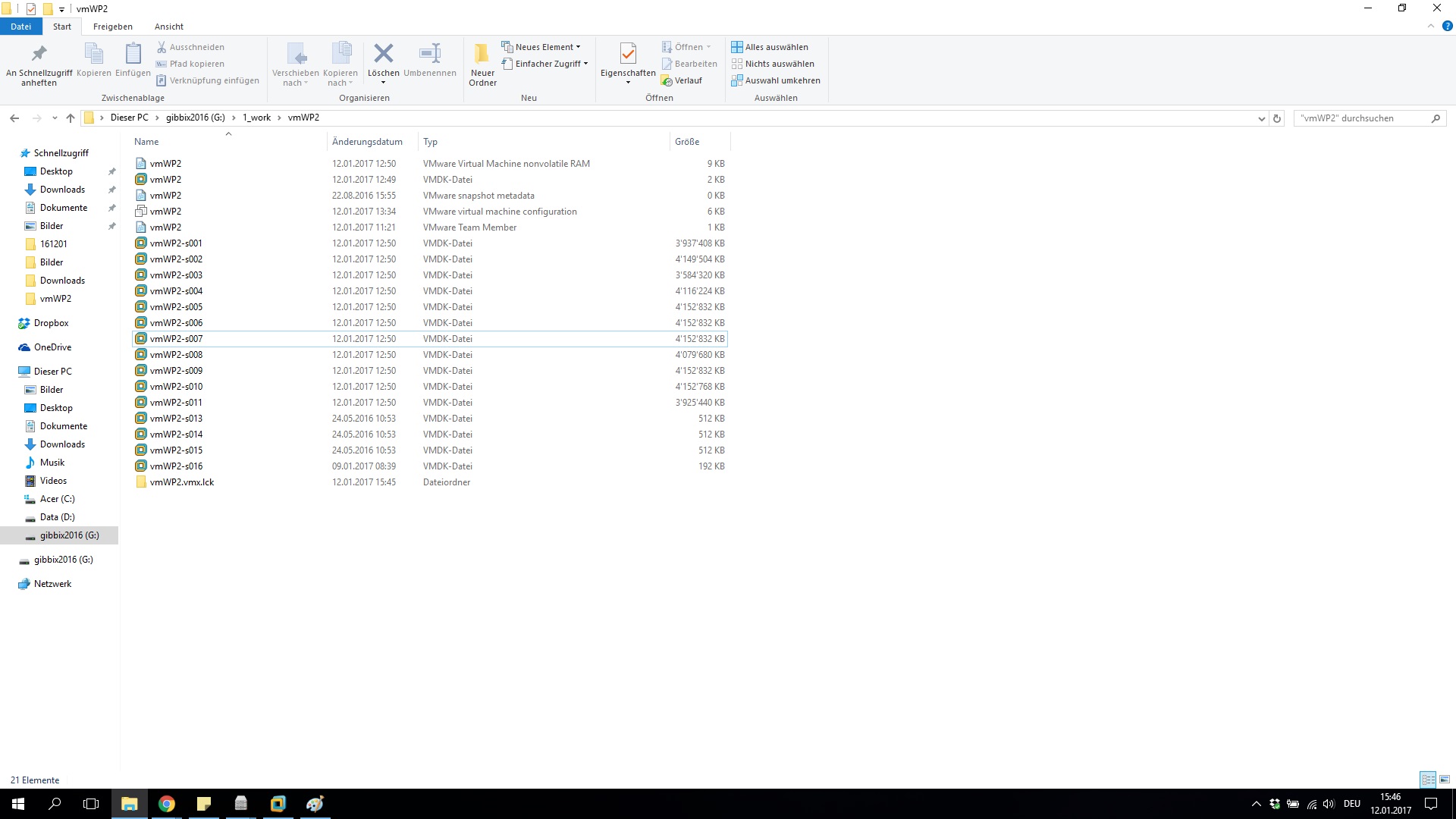Switch to details view toggle
The width and height of the screenshot is (1456, 819).
pyautogui.click(x=1428, y=780)
